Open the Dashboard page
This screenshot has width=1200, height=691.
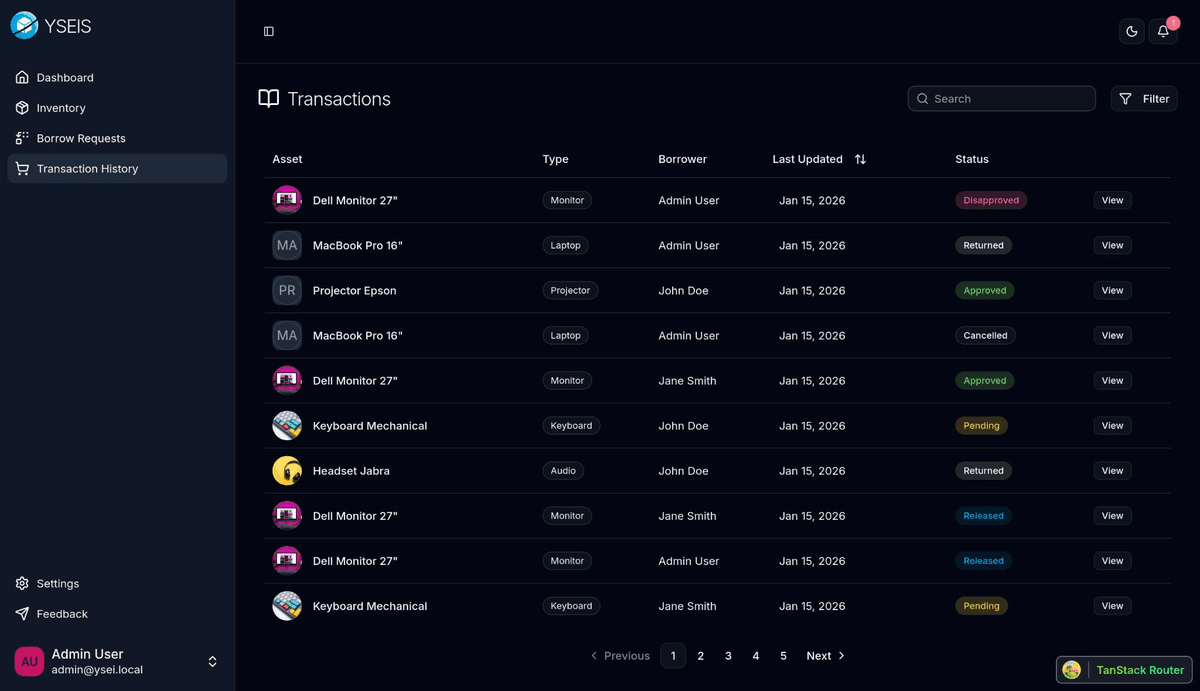tap(65, 78)
